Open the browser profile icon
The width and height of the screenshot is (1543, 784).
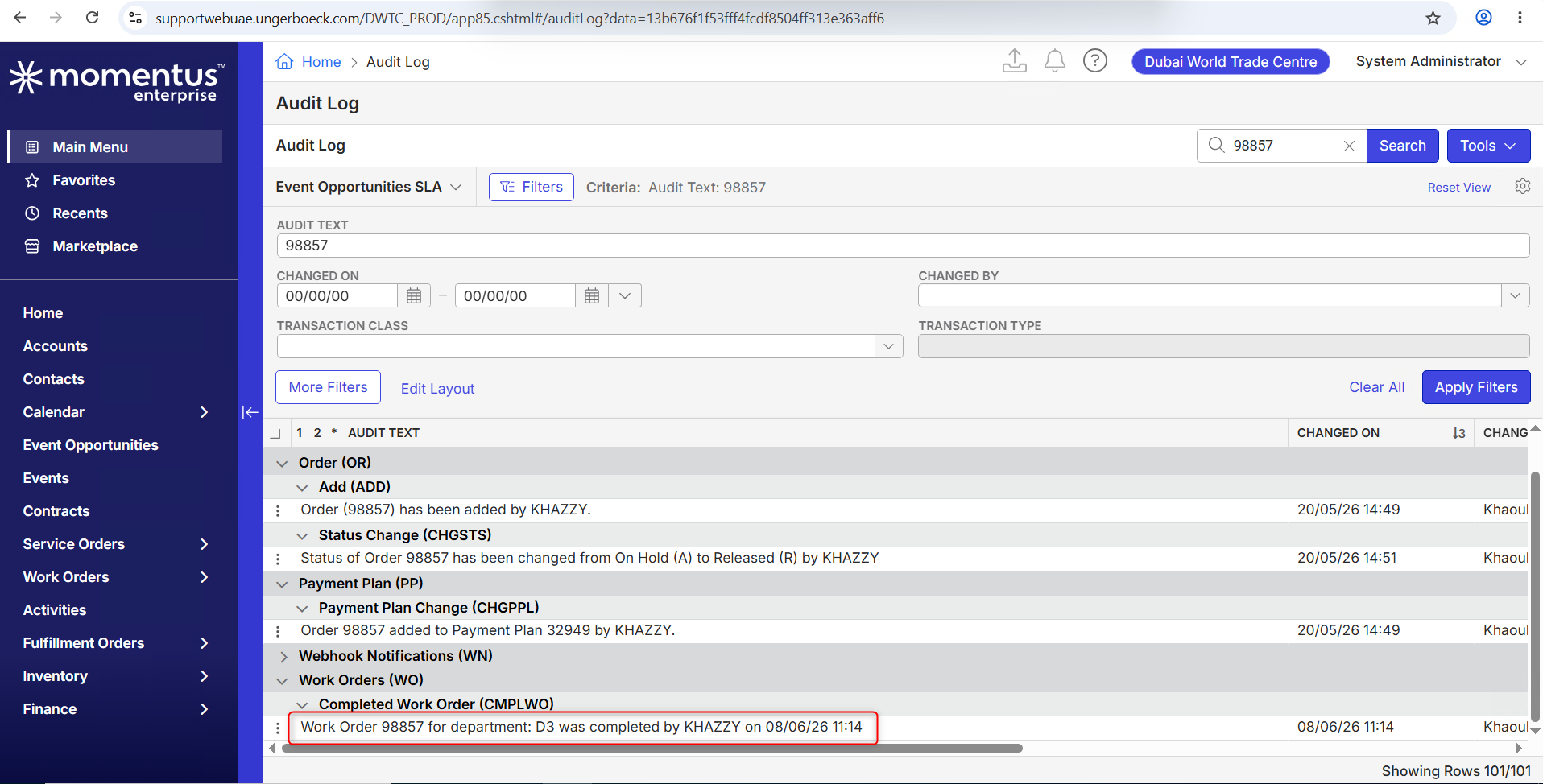tap(1483, 18)
